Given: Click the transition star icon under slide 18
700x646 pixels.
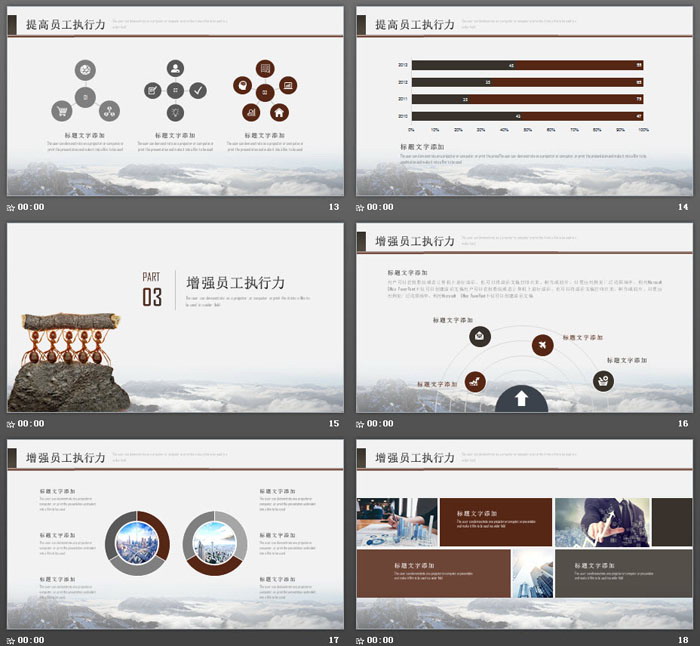Looking at the screenshot, I should (x=360, y=639).
